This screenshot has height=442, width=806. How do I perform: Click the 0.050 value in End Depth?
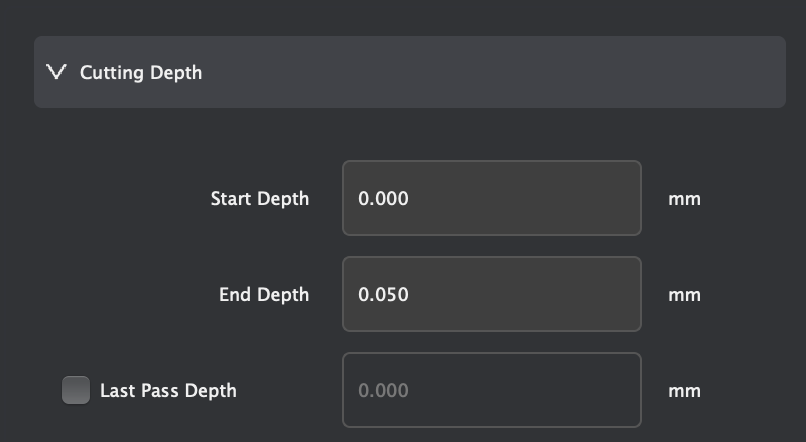pyautogui.click(x=383, y=294)
